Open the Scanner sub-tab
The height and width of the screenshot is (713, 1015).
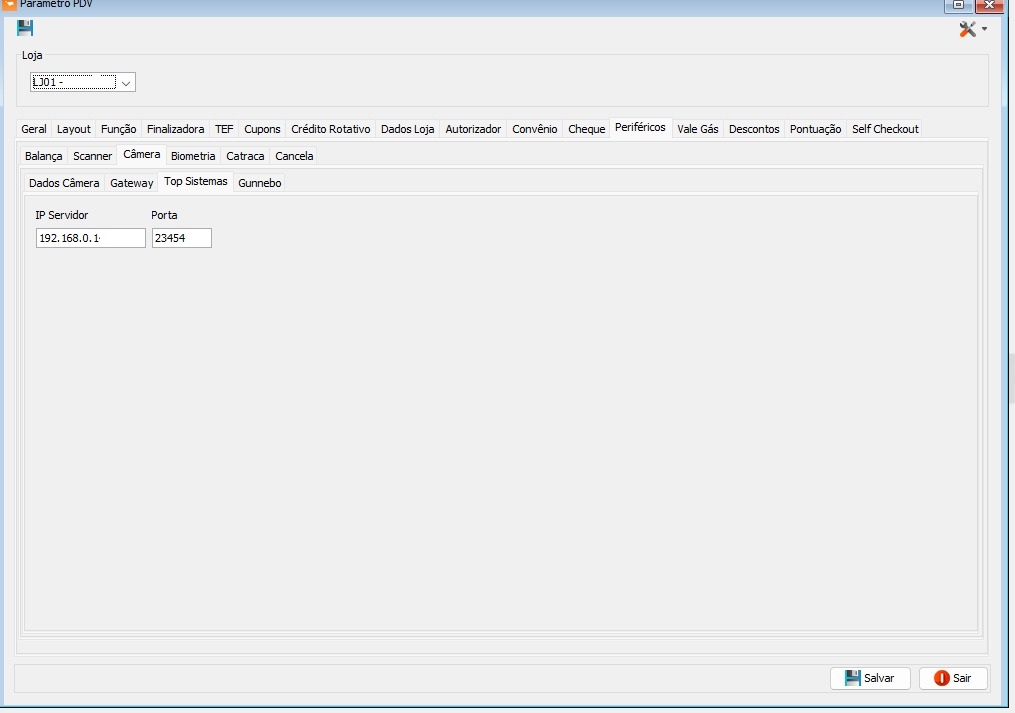[x=92, y=156]
